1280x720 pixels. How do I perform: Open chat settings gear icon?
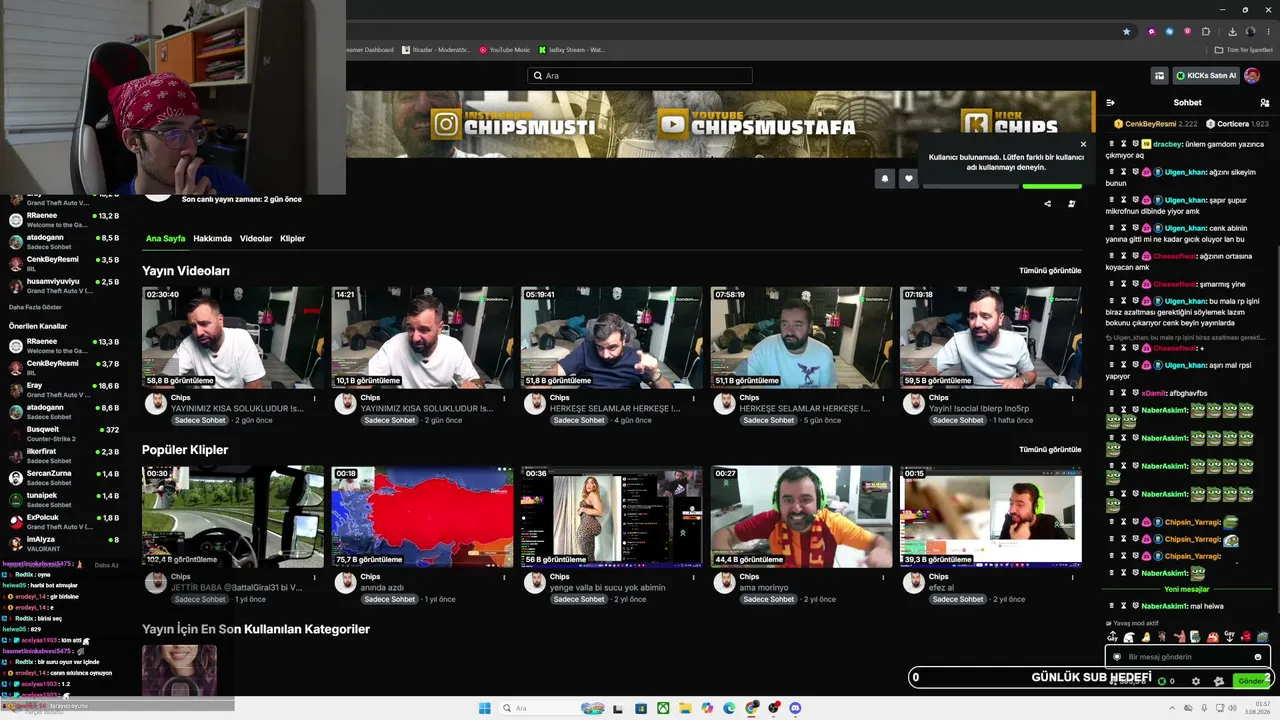coord(1196,681)
